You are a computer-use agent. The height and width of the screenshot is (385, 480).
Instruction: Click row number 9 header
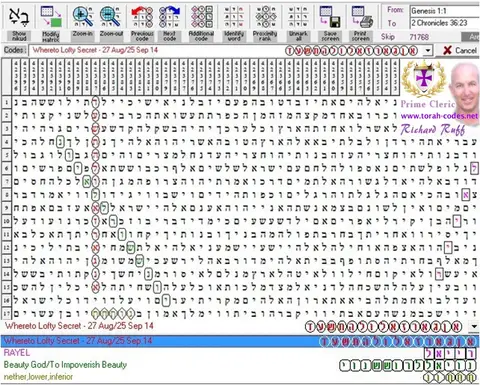pyautogui.click(x=6, y=208)
